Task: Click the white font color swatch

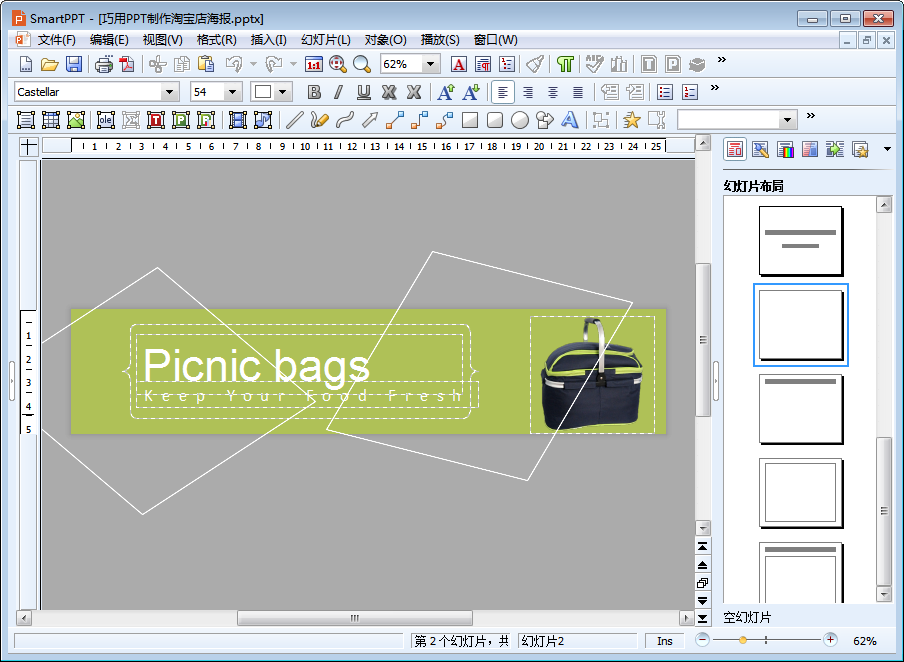Action: (x=263, y=92)
